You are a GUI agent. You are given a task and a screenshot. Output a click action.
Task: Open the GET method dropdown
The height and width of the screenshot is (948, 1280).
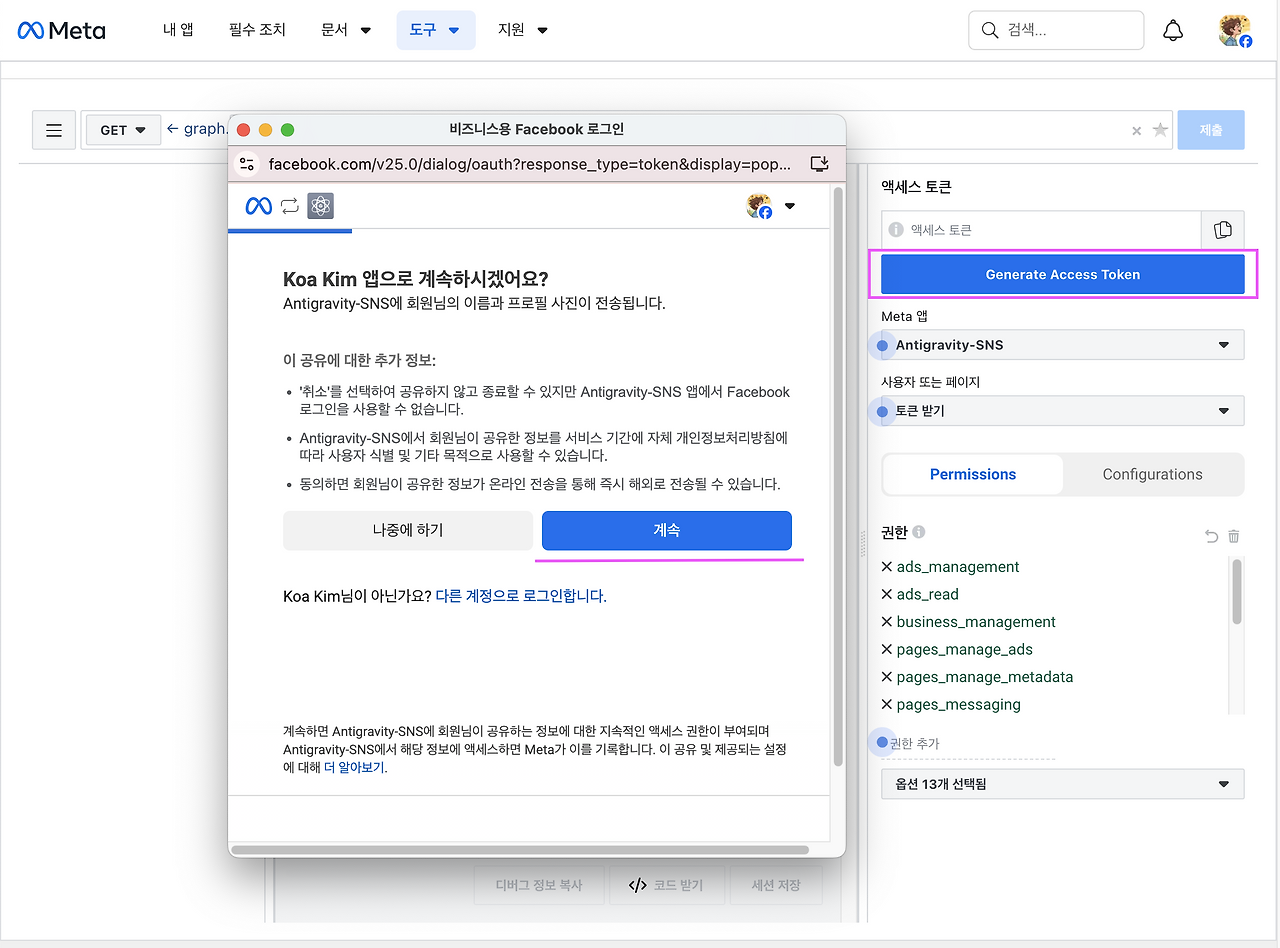click(x=123, y=130)
